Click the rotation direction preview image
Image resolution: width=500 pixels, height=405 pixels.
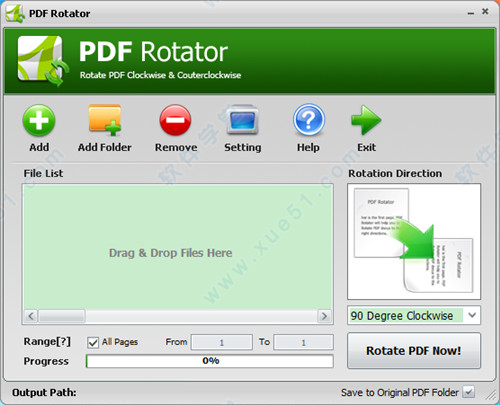coord(414,241)
